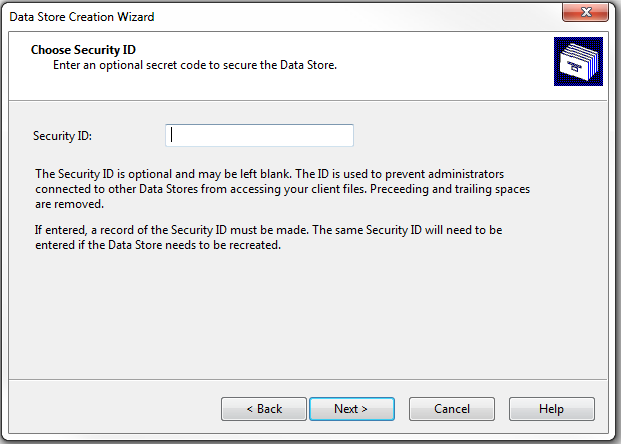Proceed with the Next > button
Viewport: 621px width, 444px height.
click(x=352, y=409)
